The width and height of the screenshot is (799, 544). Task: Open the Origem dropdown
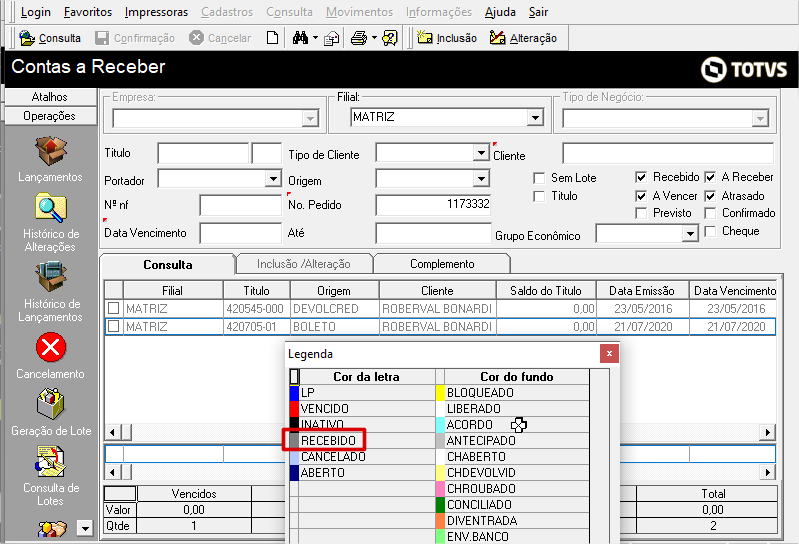[481, 178]
